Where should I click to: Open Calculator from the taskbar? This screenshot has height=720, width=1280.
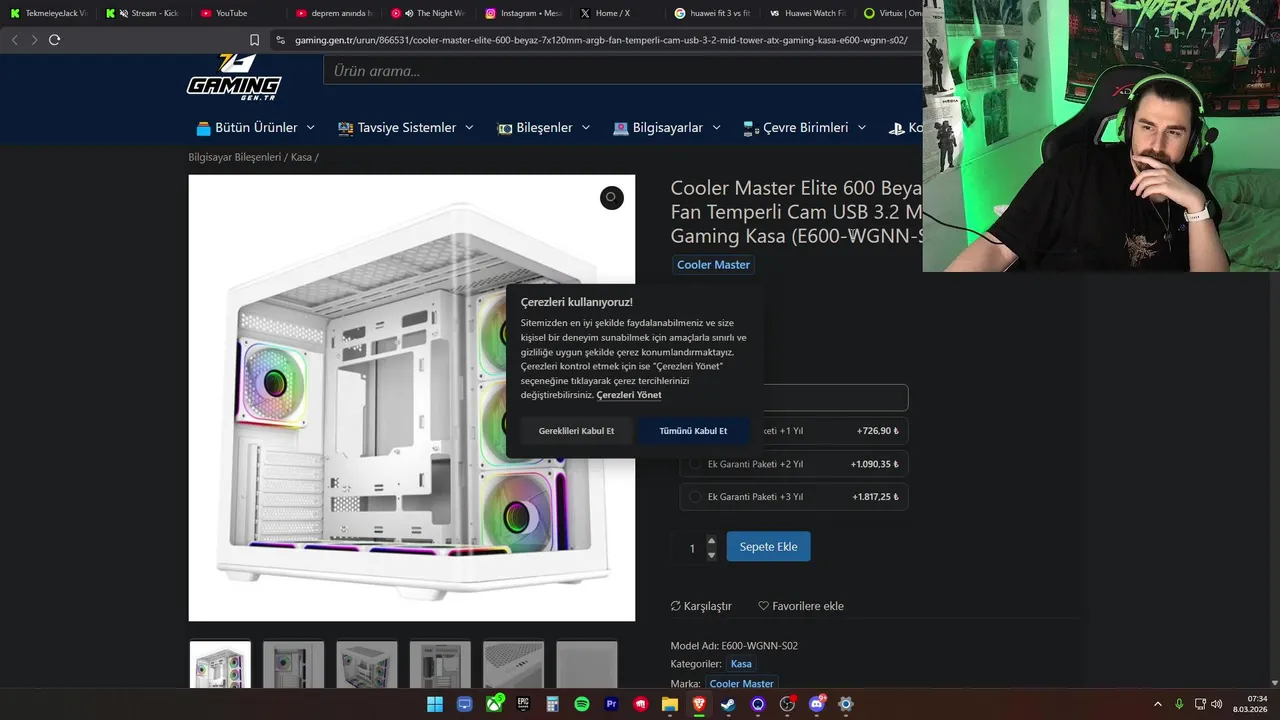[552, 704]
